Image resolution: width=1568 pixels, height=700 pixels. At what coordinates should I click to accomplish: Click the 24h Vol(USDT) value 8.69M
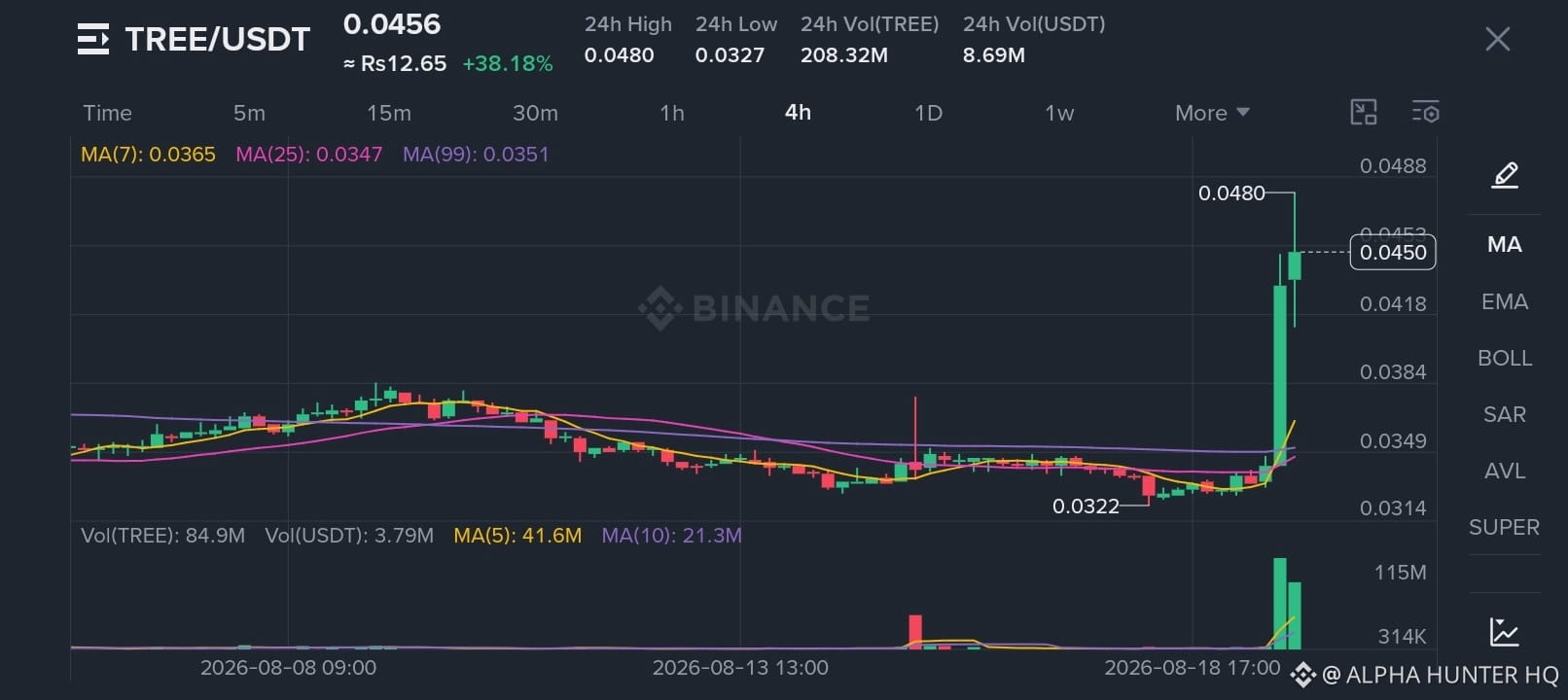[994, 55]
